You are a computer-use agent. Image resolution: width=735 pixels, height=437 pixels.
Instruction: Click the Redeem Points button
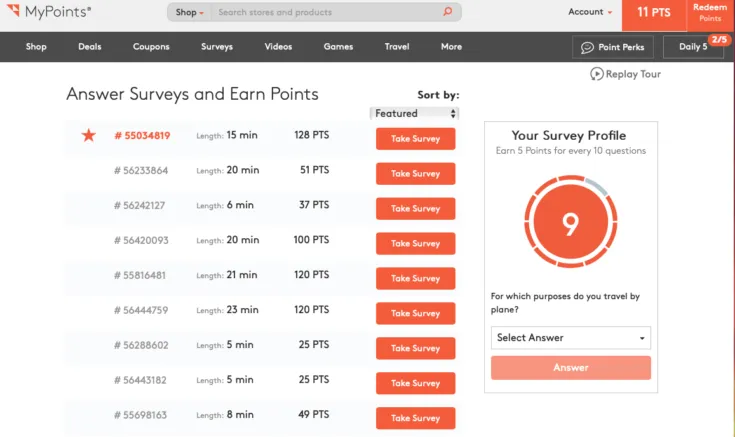[x=710, y=12]
